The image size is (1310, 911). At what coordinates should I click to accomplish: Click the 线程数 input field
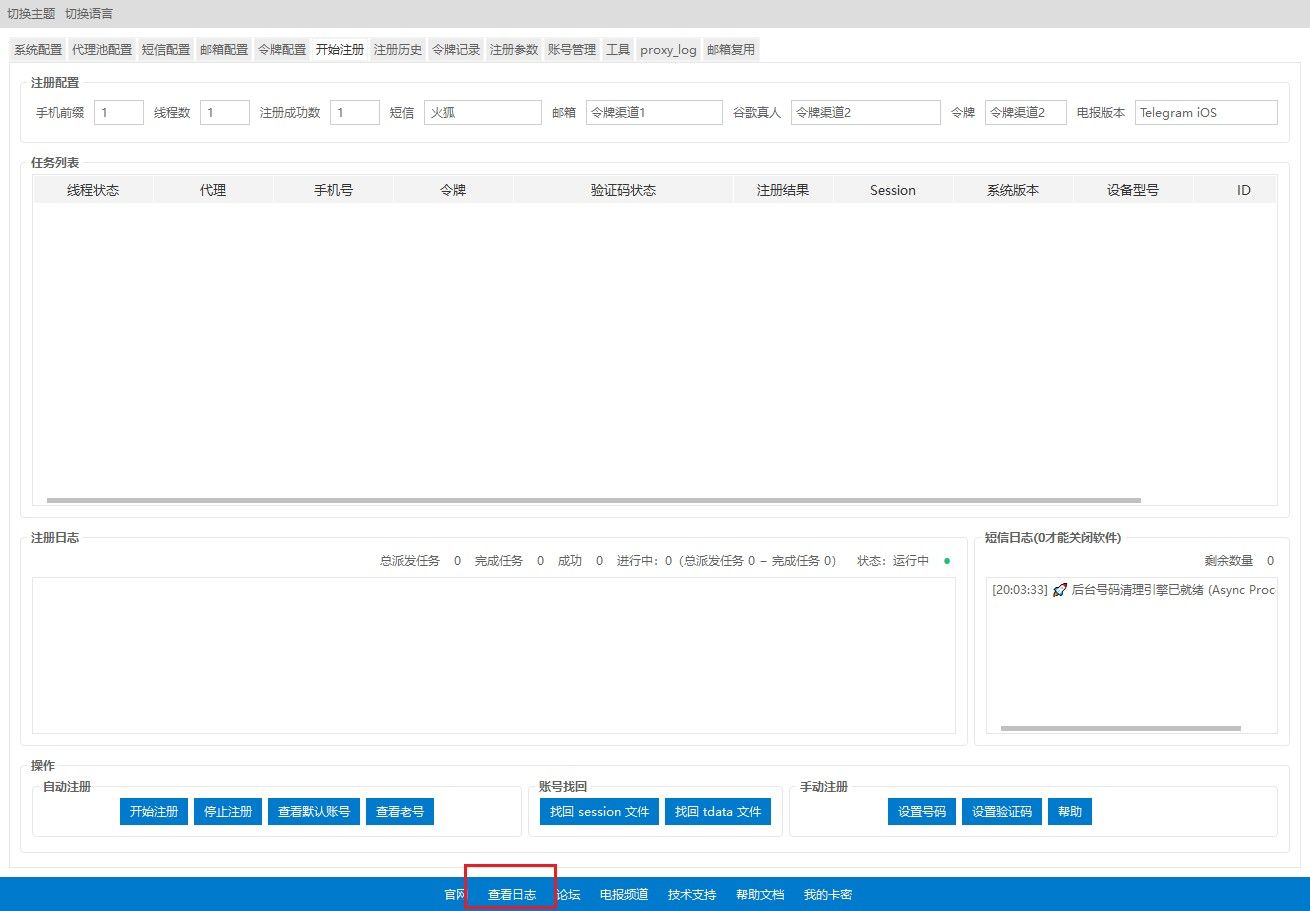click(224, 113)
